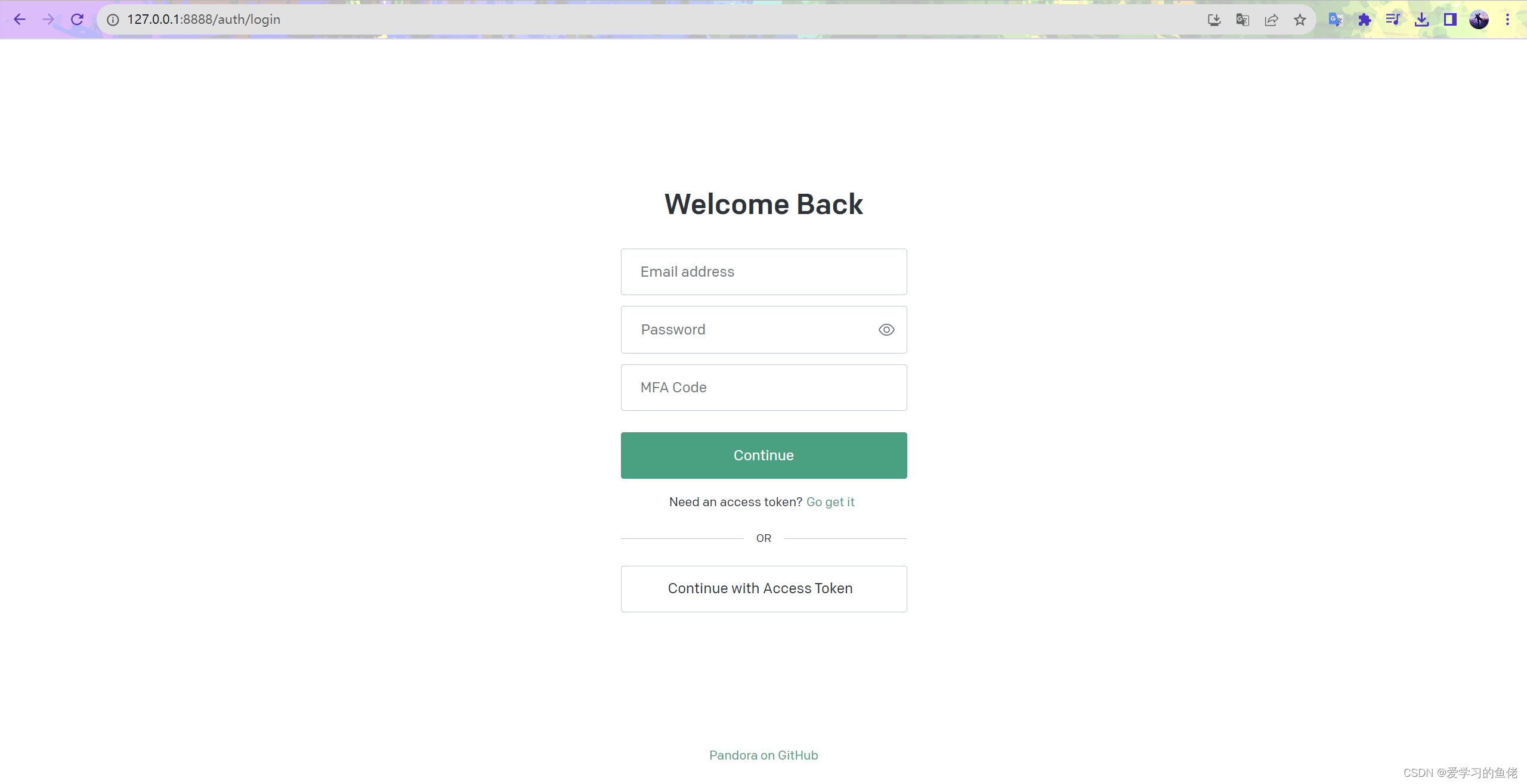
Task: Click the Go get it link
Action: tap(831, 501)
